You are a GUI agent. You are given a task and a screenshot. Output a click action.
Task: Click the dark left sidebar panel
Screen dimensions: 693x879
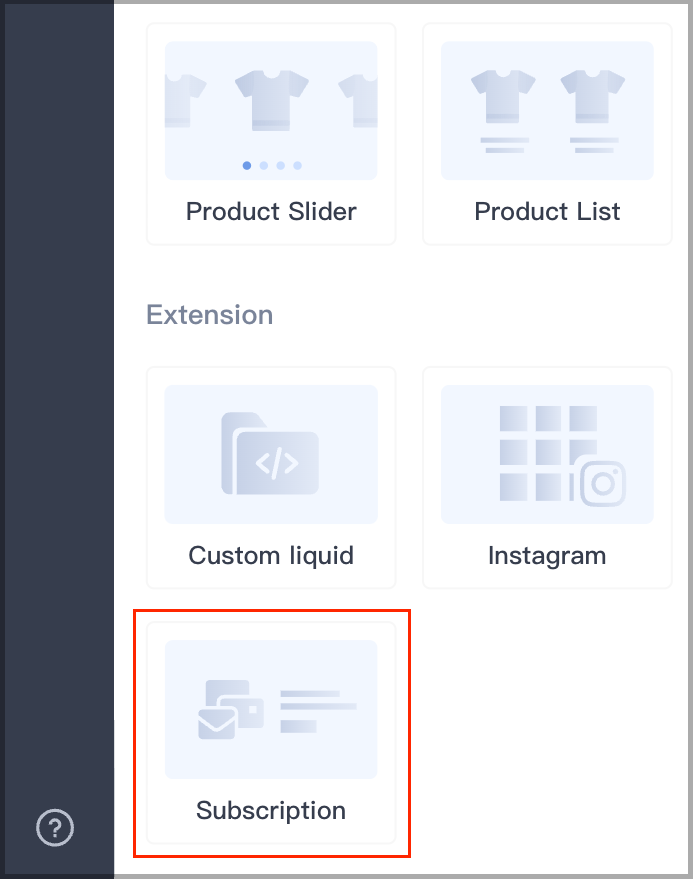59,440
